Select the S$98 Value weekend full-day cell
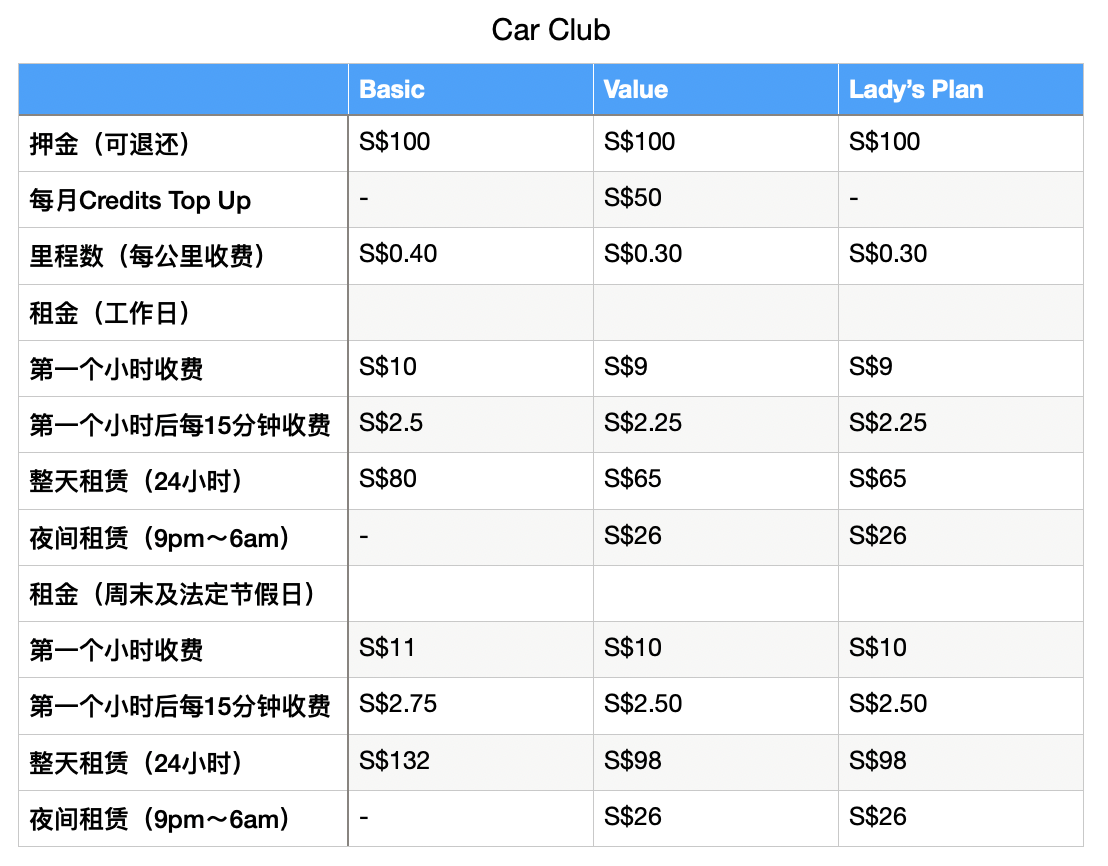 click(x=633, y=760)
